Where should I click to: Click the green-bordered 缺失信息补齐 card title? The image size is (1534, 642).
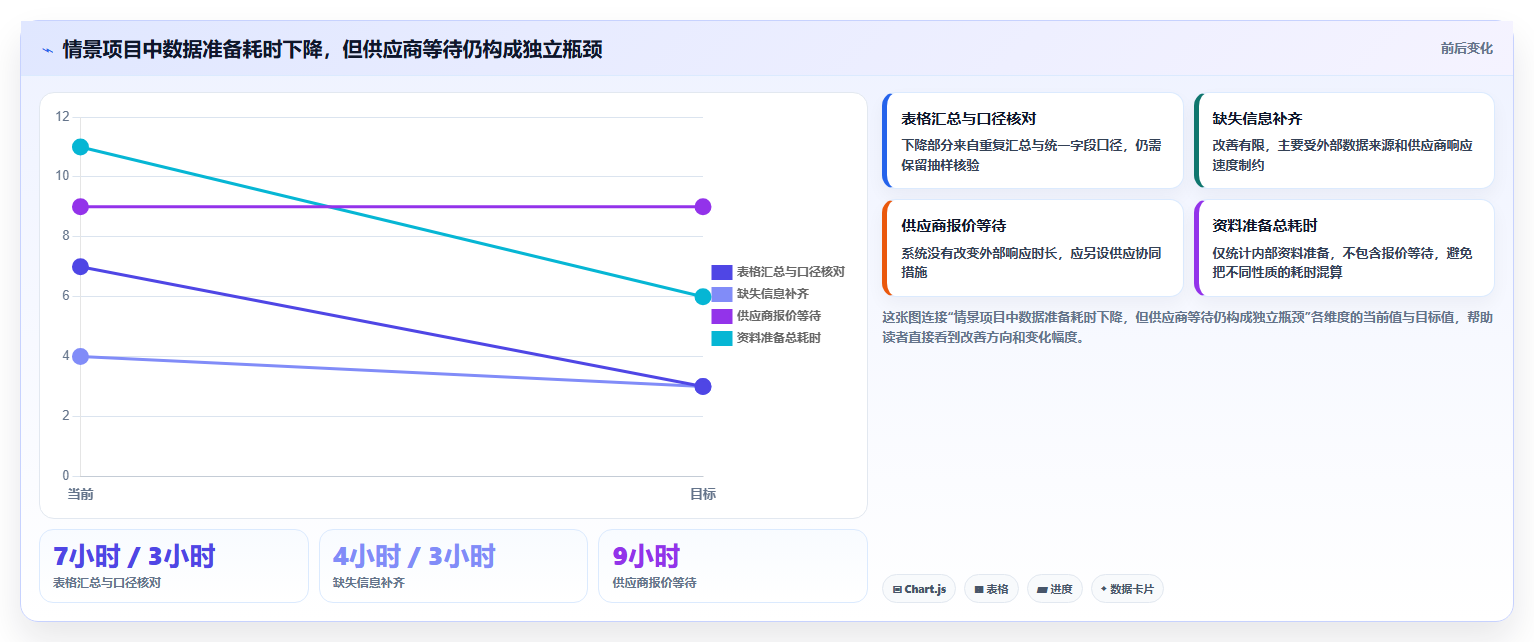[1257, 119]
